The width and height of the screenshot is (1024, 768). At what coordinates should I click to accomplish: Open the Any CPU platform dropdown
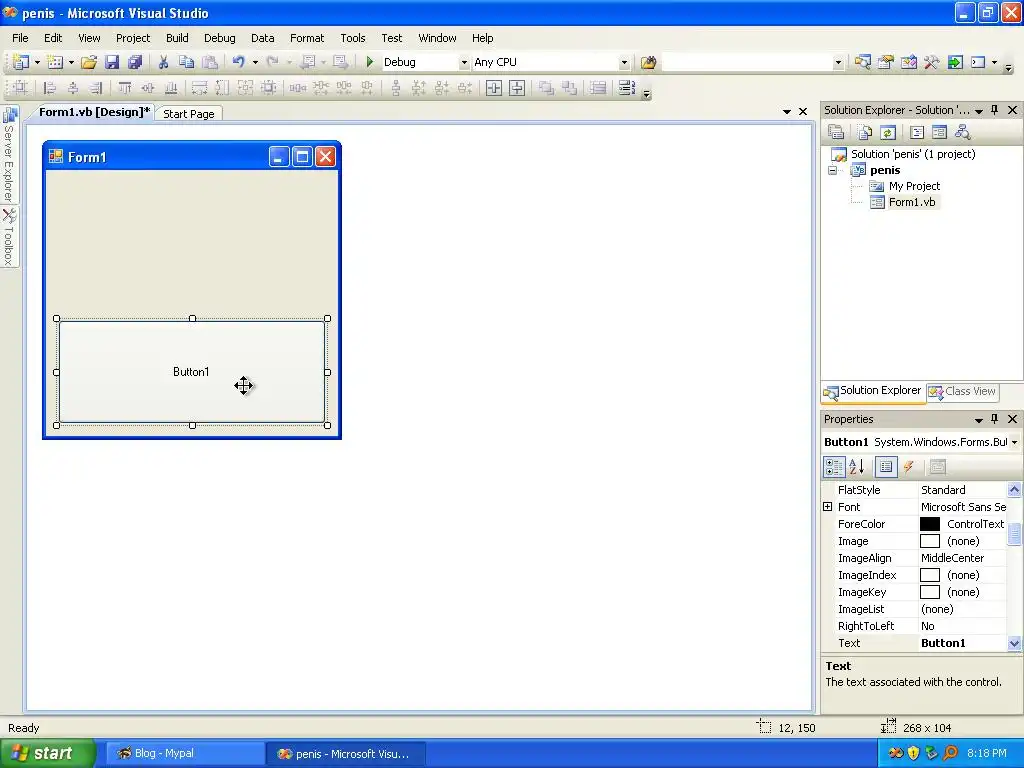[624, 63]
